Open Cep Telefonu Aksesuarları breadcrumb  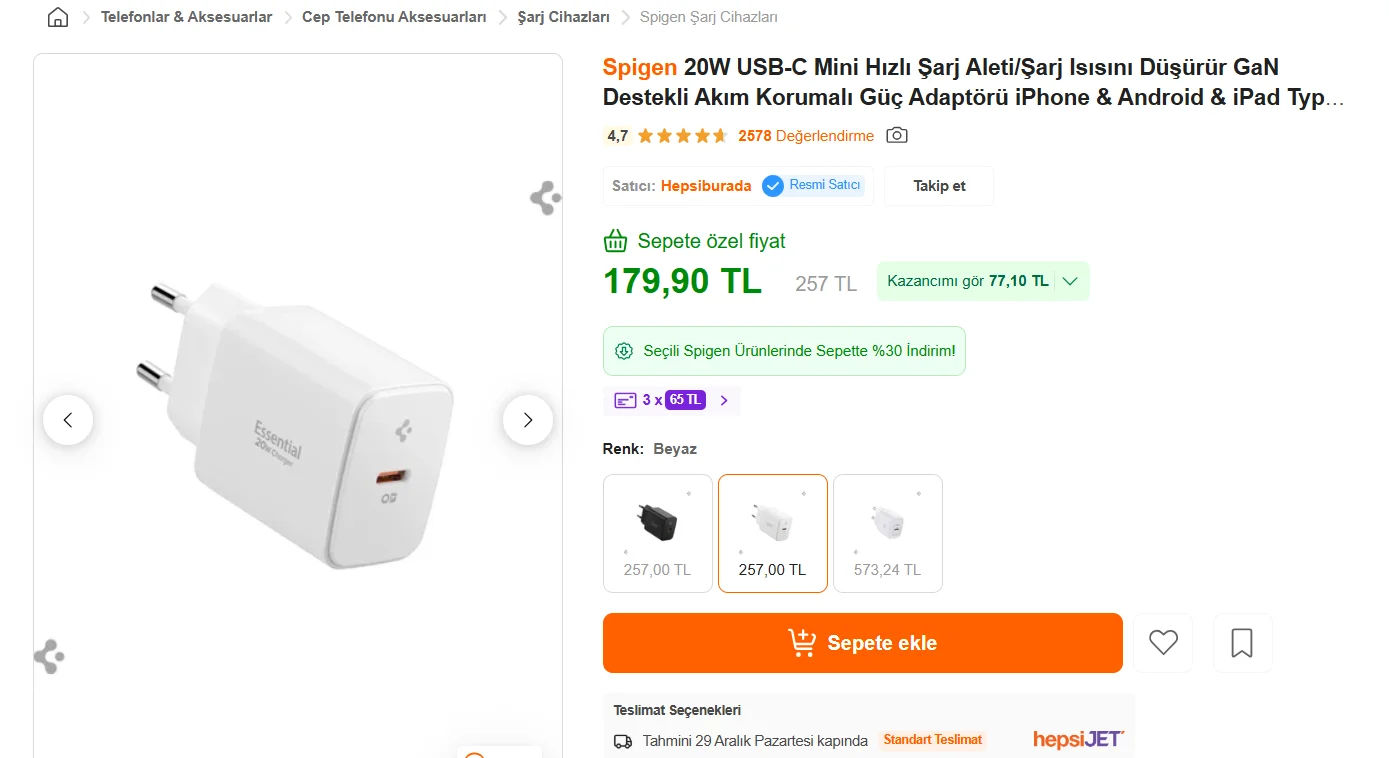pyautogui.click(x=394, y=17)
